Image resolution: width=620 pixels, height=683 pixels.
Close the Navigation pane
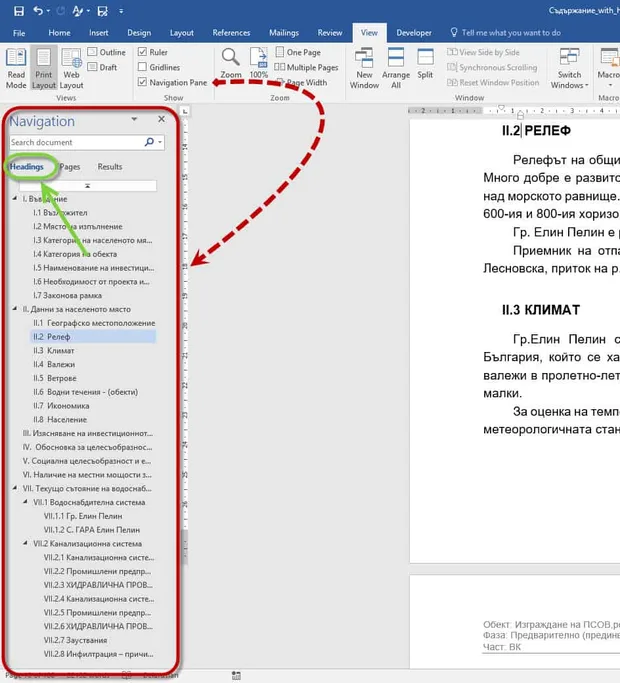162,119
